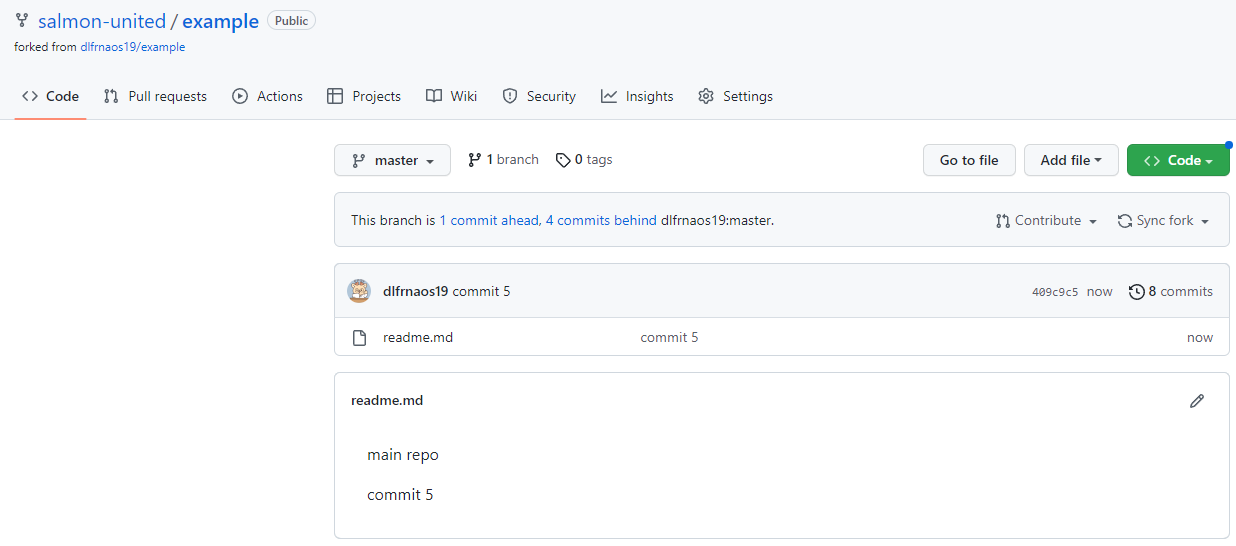Expand the Add file dropdown
Image resolution: width=1236 pixels, height=546 pixels.
1071,160
